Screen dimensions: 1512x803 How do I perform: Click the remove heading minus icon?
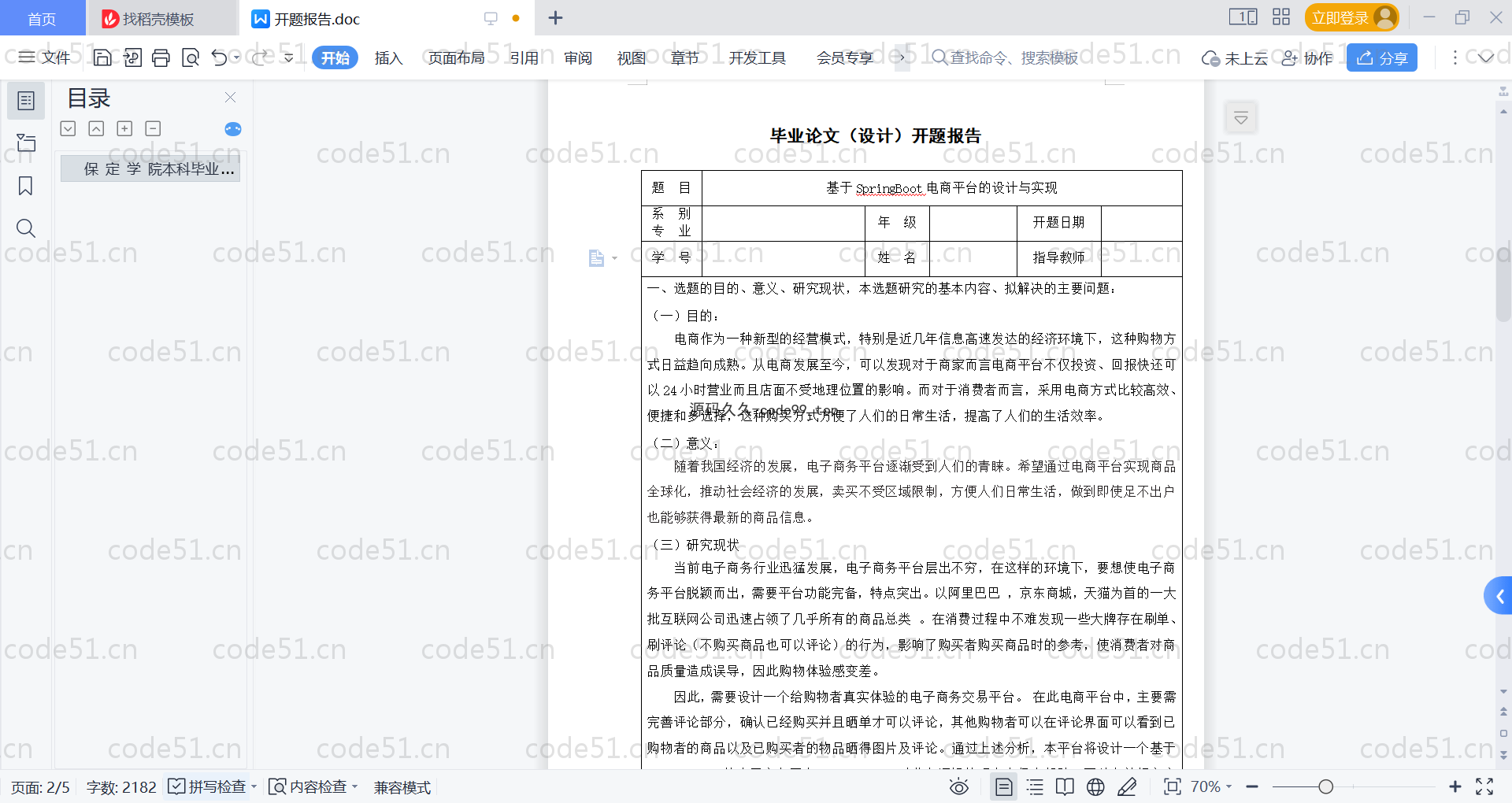(153, 128)
